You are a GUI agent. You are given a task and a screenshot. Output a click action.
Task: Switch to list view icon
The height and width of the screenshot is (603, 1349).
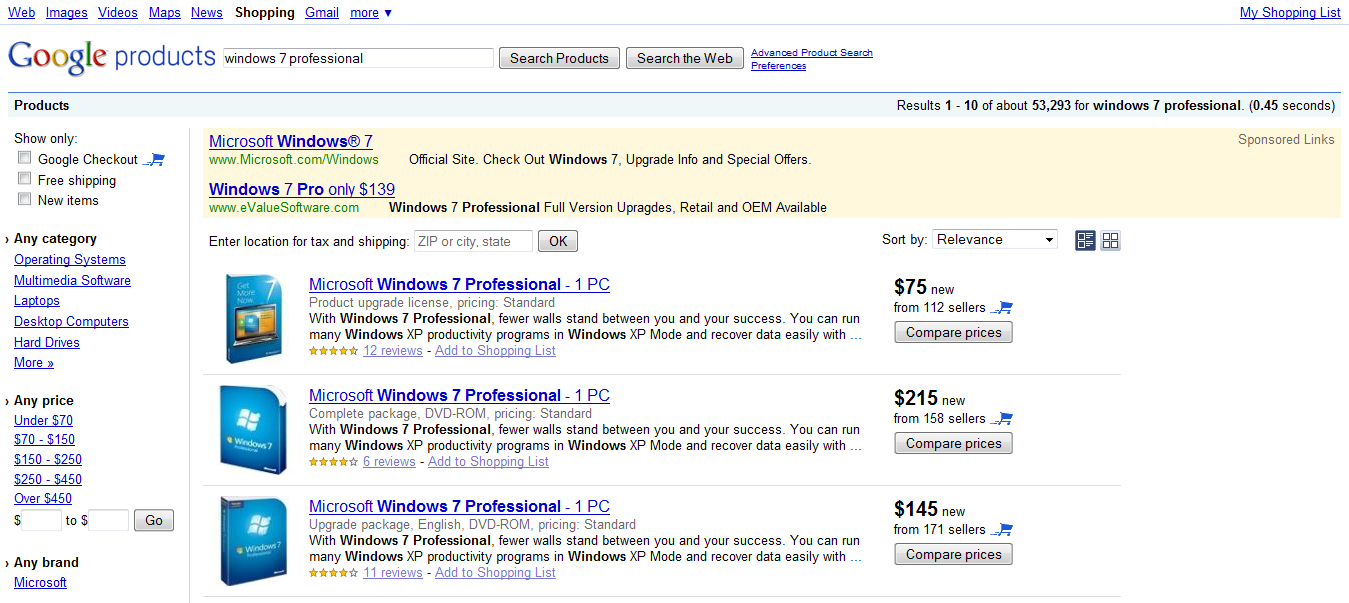click(1085, 240)
